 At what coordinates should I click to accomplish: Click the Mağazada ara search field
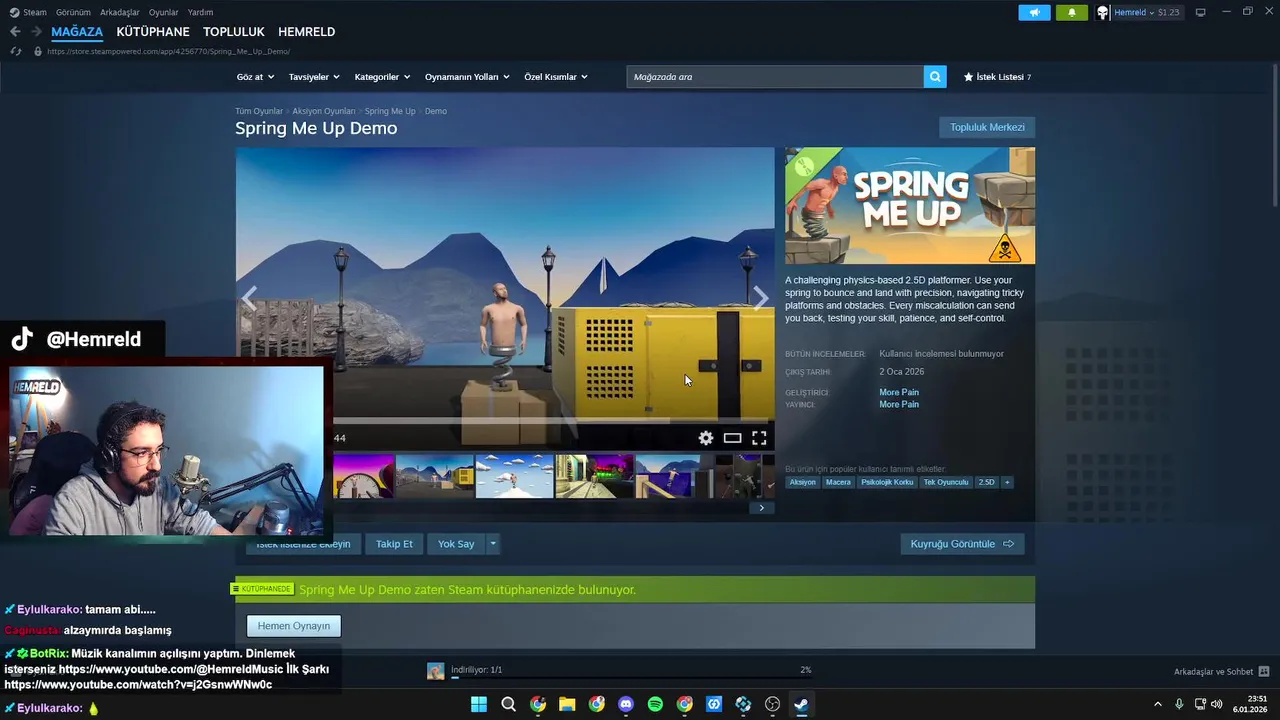click(775, 77)
